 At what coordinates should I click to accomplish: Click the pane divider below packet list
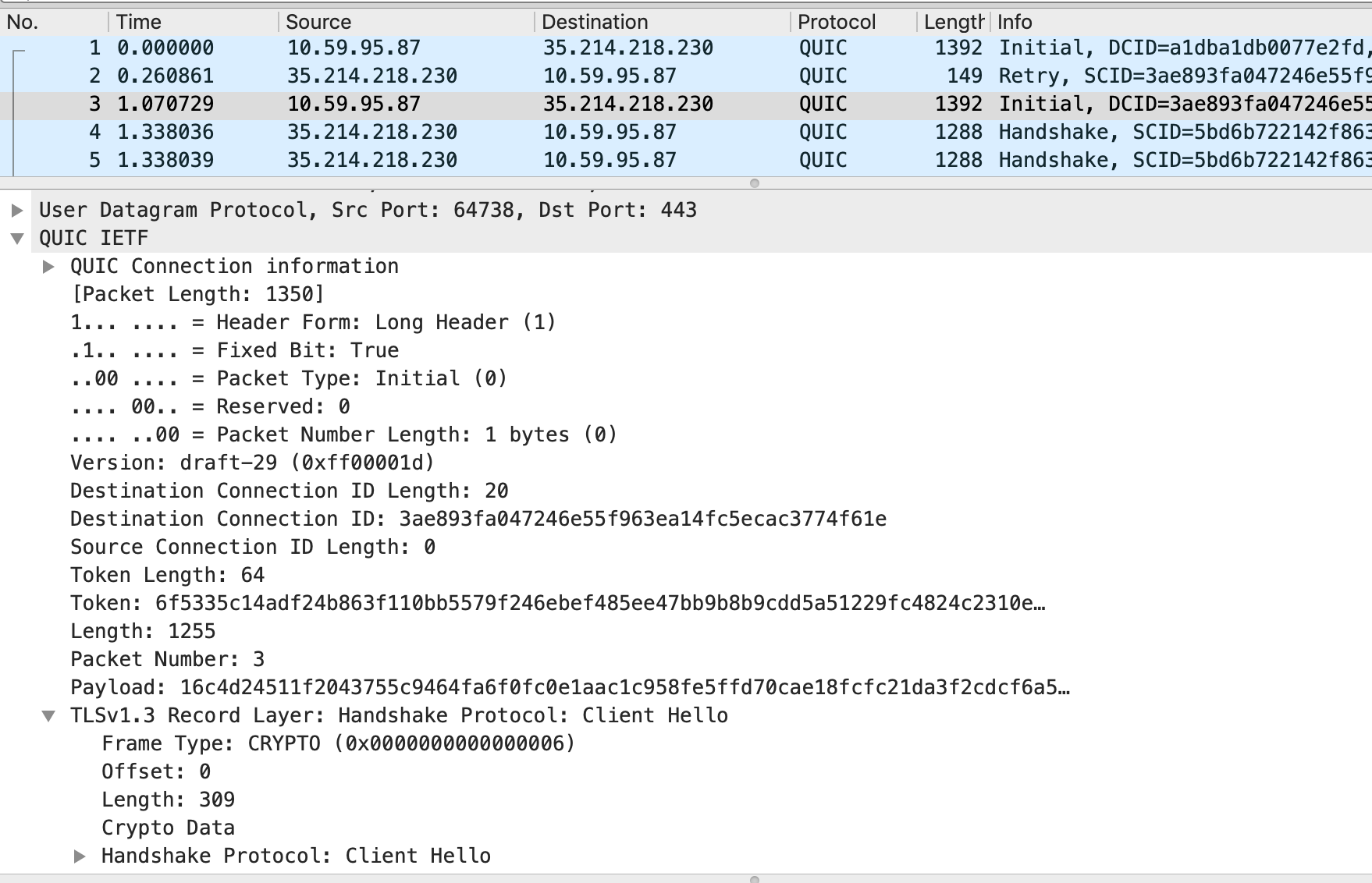click(x=754, y=183)
